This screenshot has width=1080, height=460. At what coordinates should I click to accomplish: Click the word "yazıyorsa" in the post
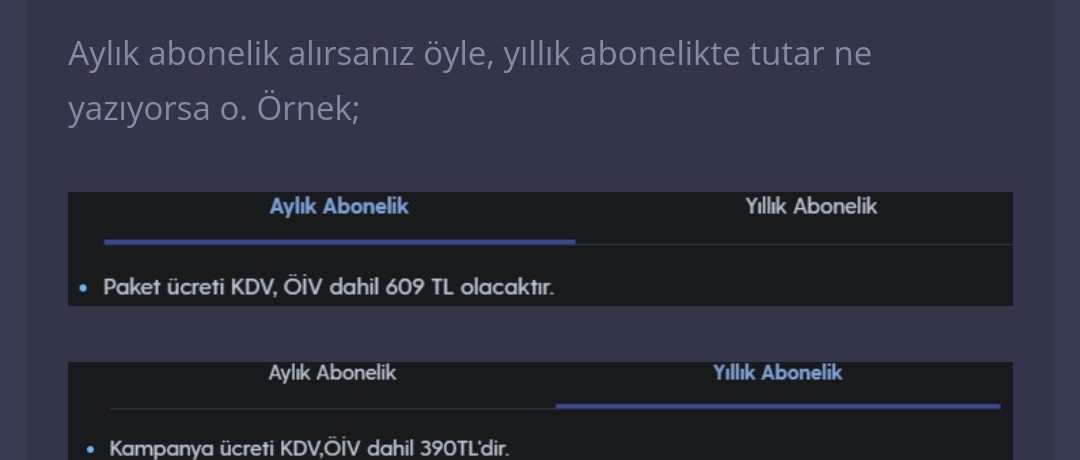pyautogui.click(x=139, y=110)
